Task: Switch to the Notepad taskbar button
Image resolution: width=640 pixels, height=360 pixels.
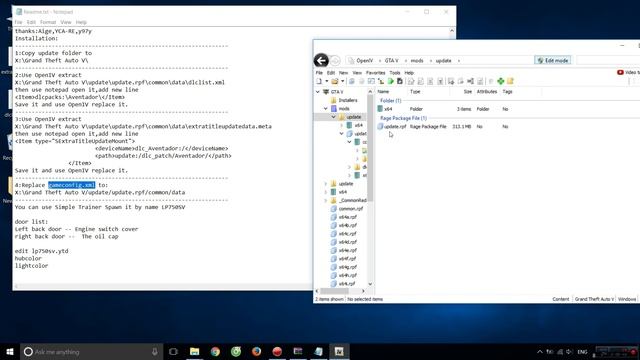Action: (x=318, y=351)
